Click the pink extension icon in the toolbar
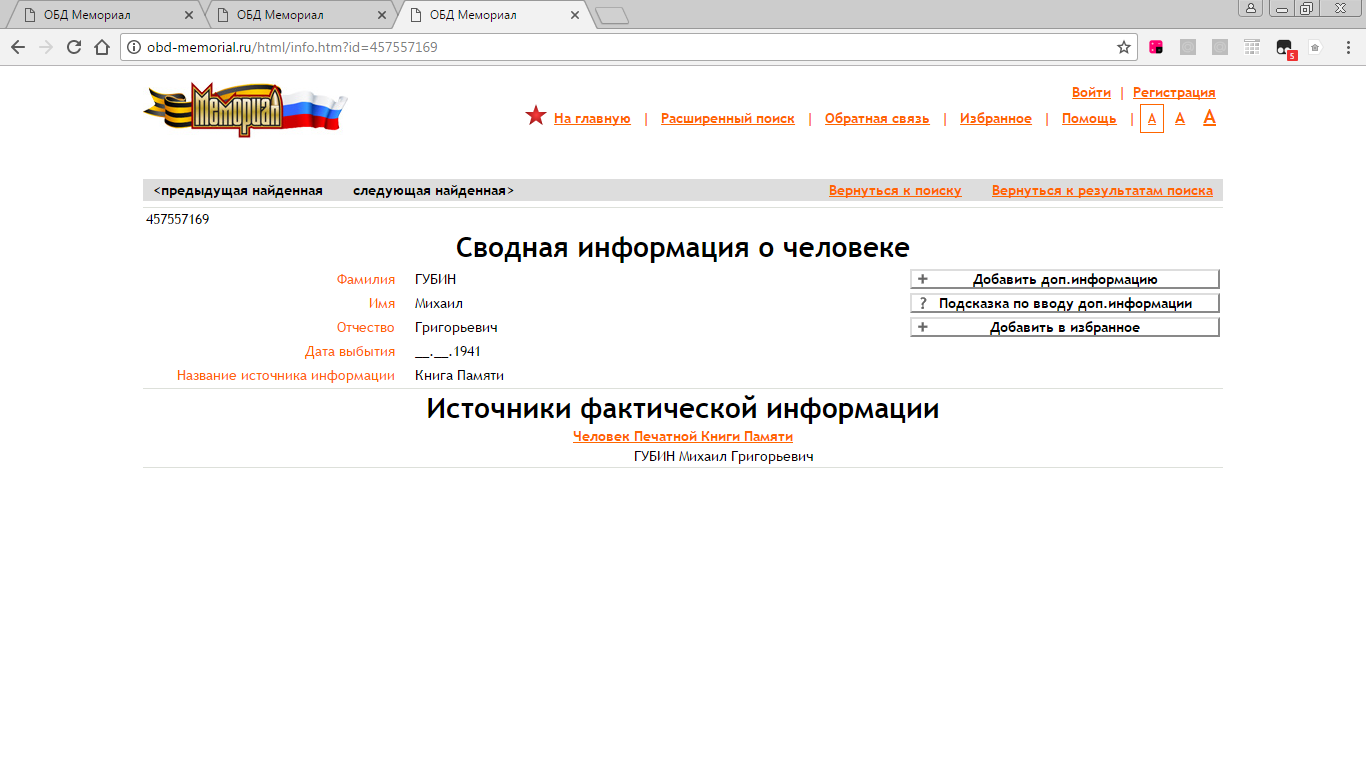 coord(1156,47)
